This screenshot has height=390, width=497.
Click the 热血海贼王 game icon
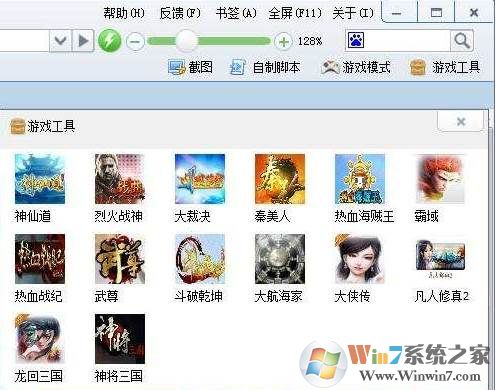360,179
